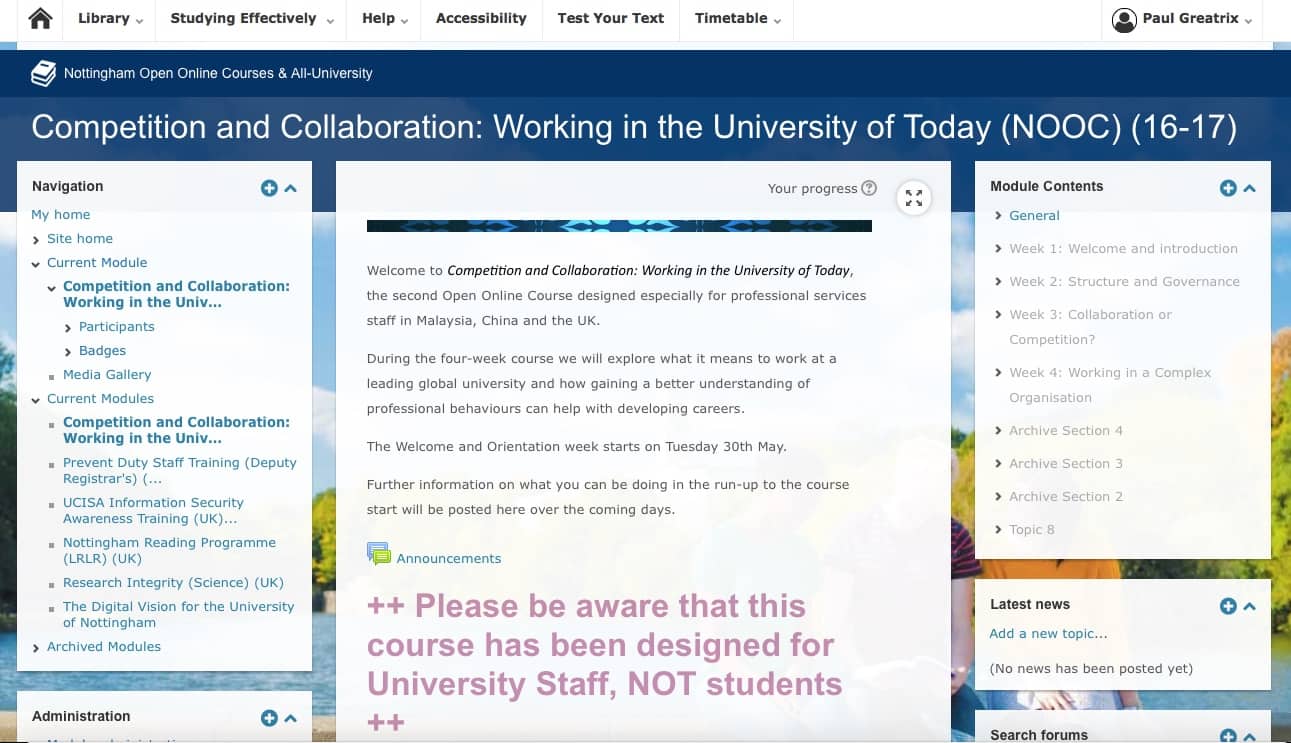This screenshot has width=1291, height=743.
Task: Open Media Gallery in navigation
Action: click(x=107, y=375)
